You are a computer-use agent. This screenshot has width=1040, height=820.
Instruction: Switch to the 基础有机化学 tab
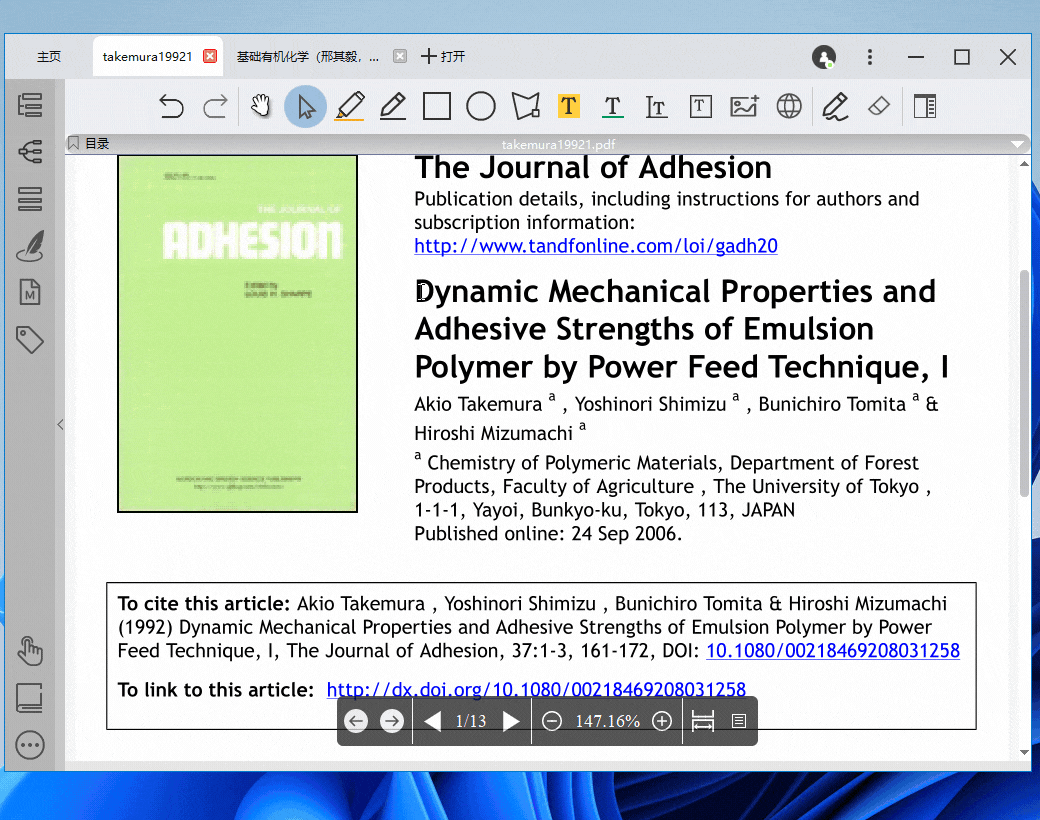[x=307, y=57]
